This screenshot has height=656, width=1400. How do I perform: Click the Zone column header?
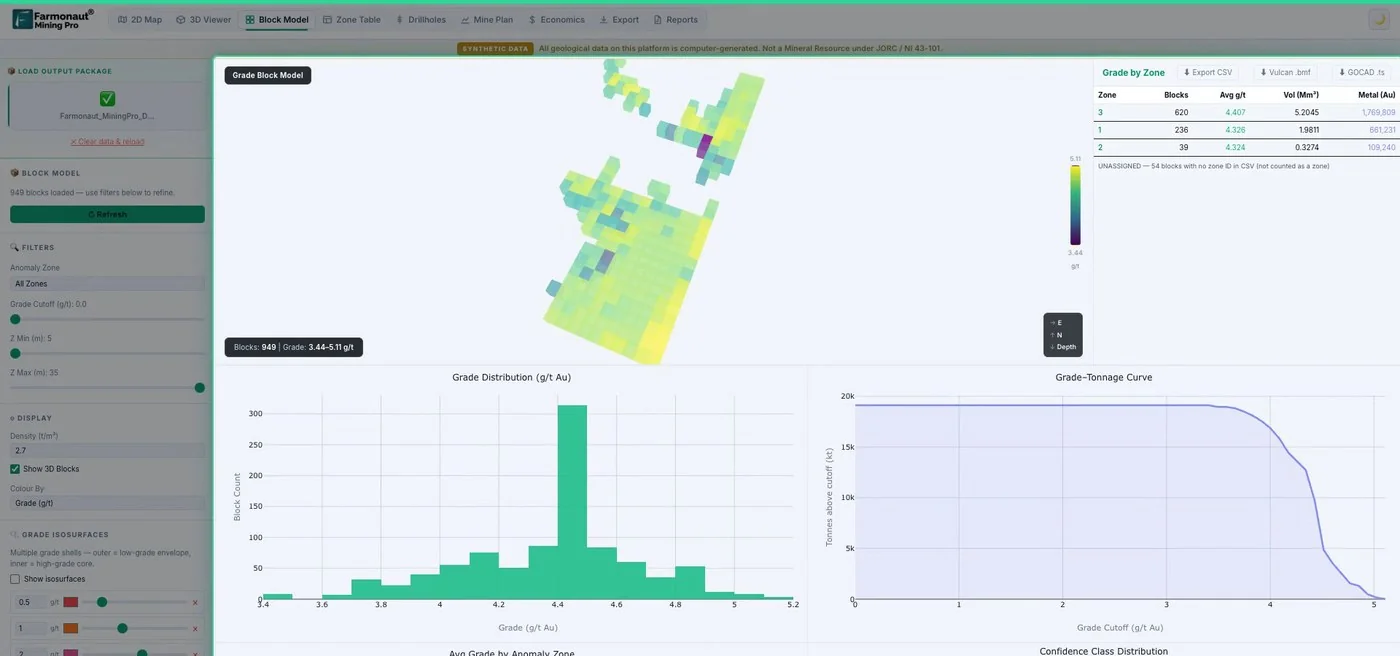tap(1107, 95)
